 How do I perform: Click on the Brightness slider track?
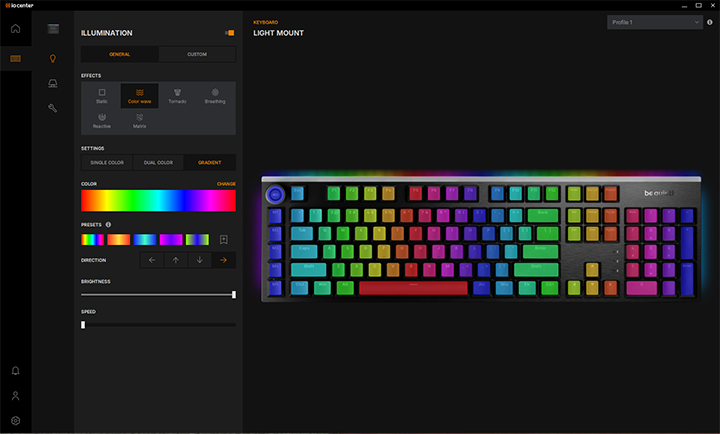click(x=158, y=295)
